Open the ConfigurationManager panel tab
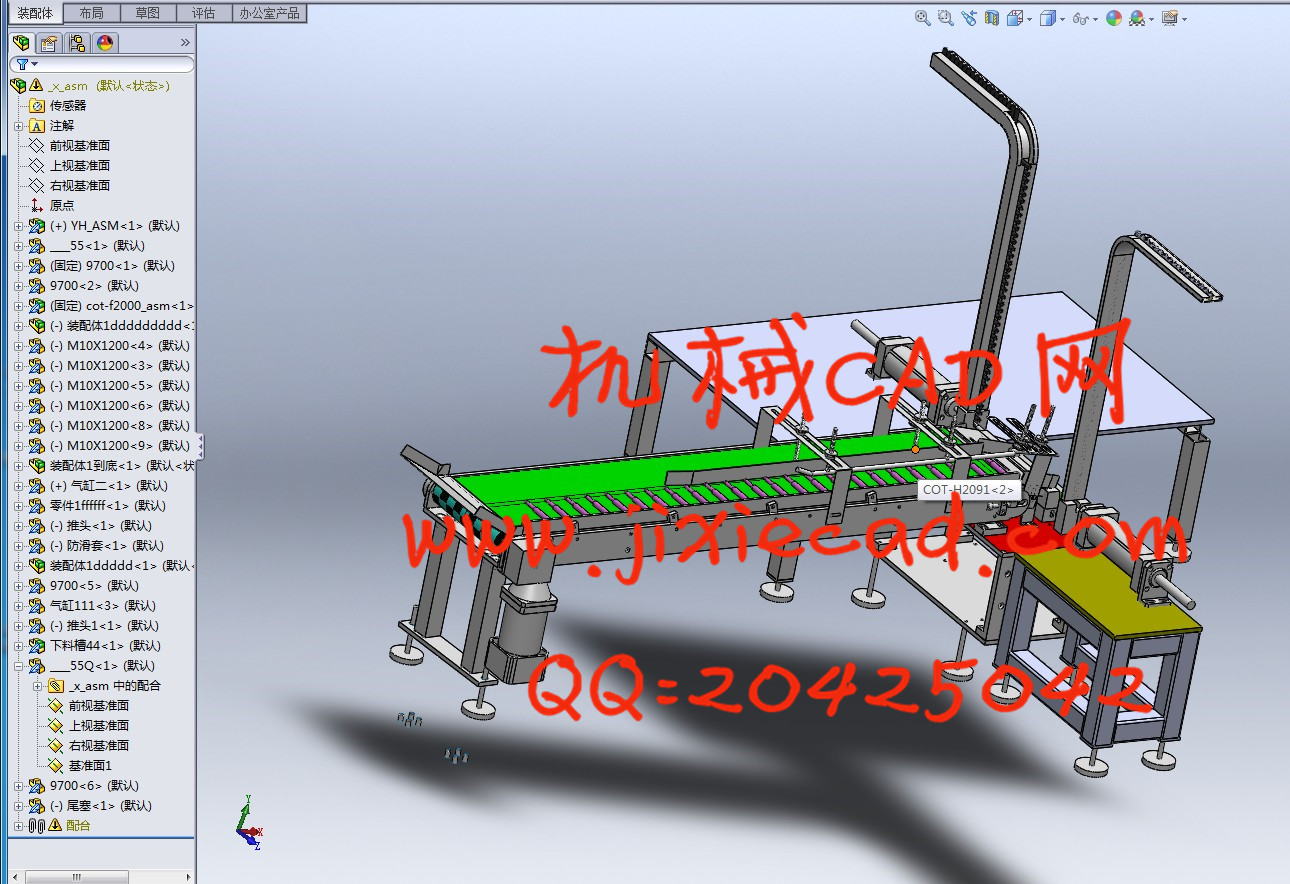This screenshot has width=1290, height=884. (x=77, y=43)
